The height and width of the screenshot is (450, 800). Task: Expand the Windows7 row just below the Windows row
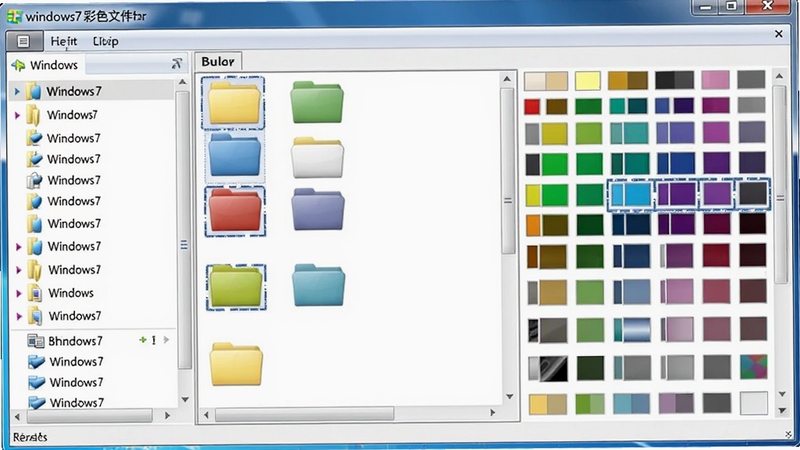click(19, 316)
